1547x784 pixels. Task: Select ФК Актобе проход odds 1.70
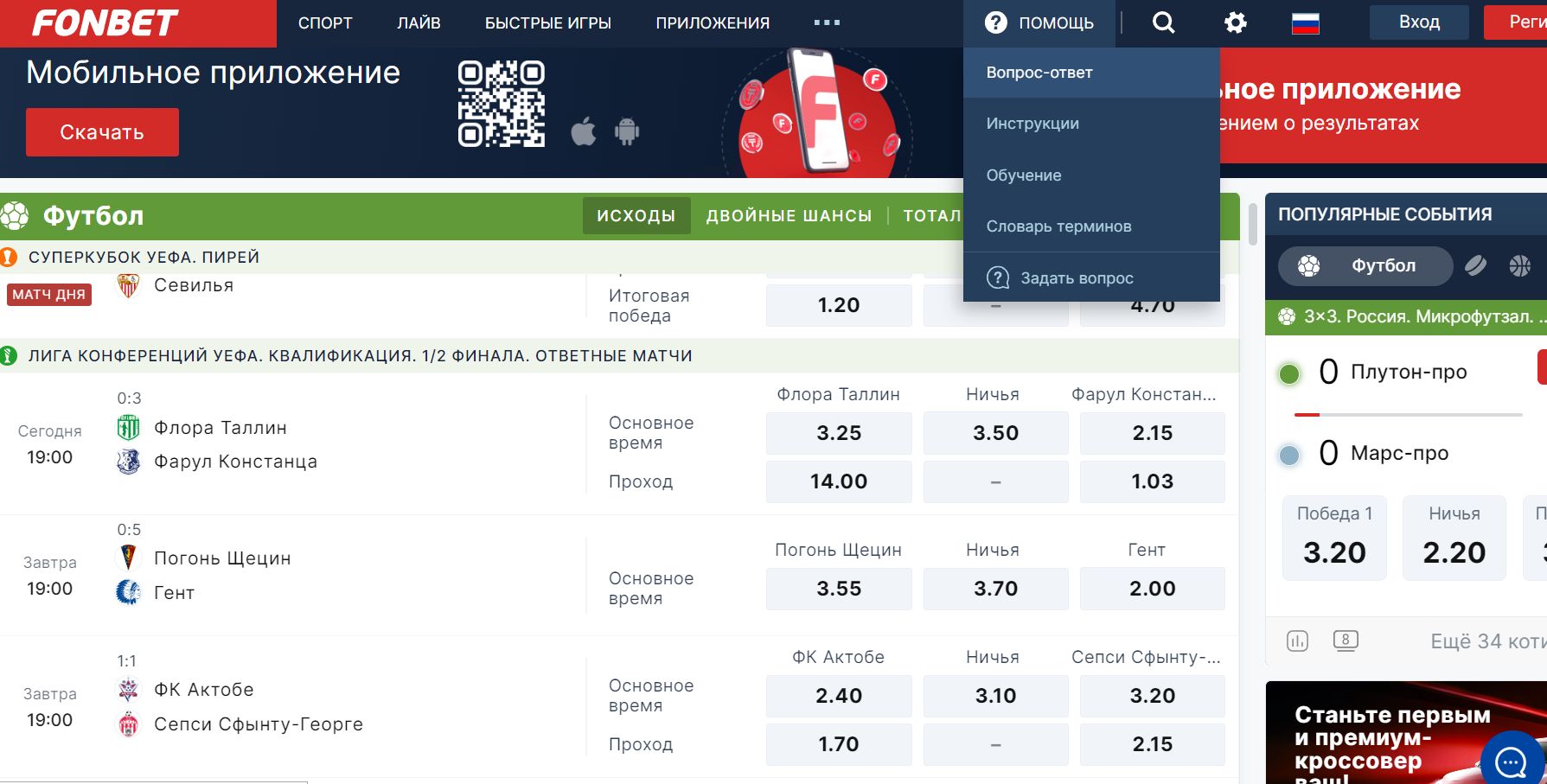[x=839, y=744]
